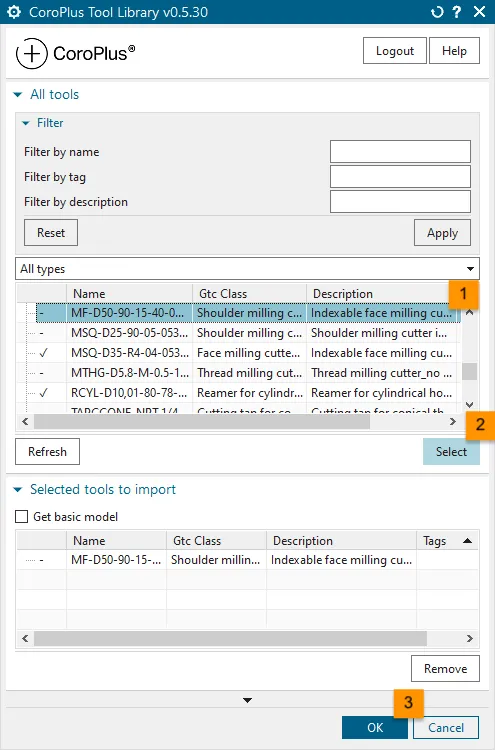Click the selected tools horizontal scrollbar thumb

(x=230, y=638)
